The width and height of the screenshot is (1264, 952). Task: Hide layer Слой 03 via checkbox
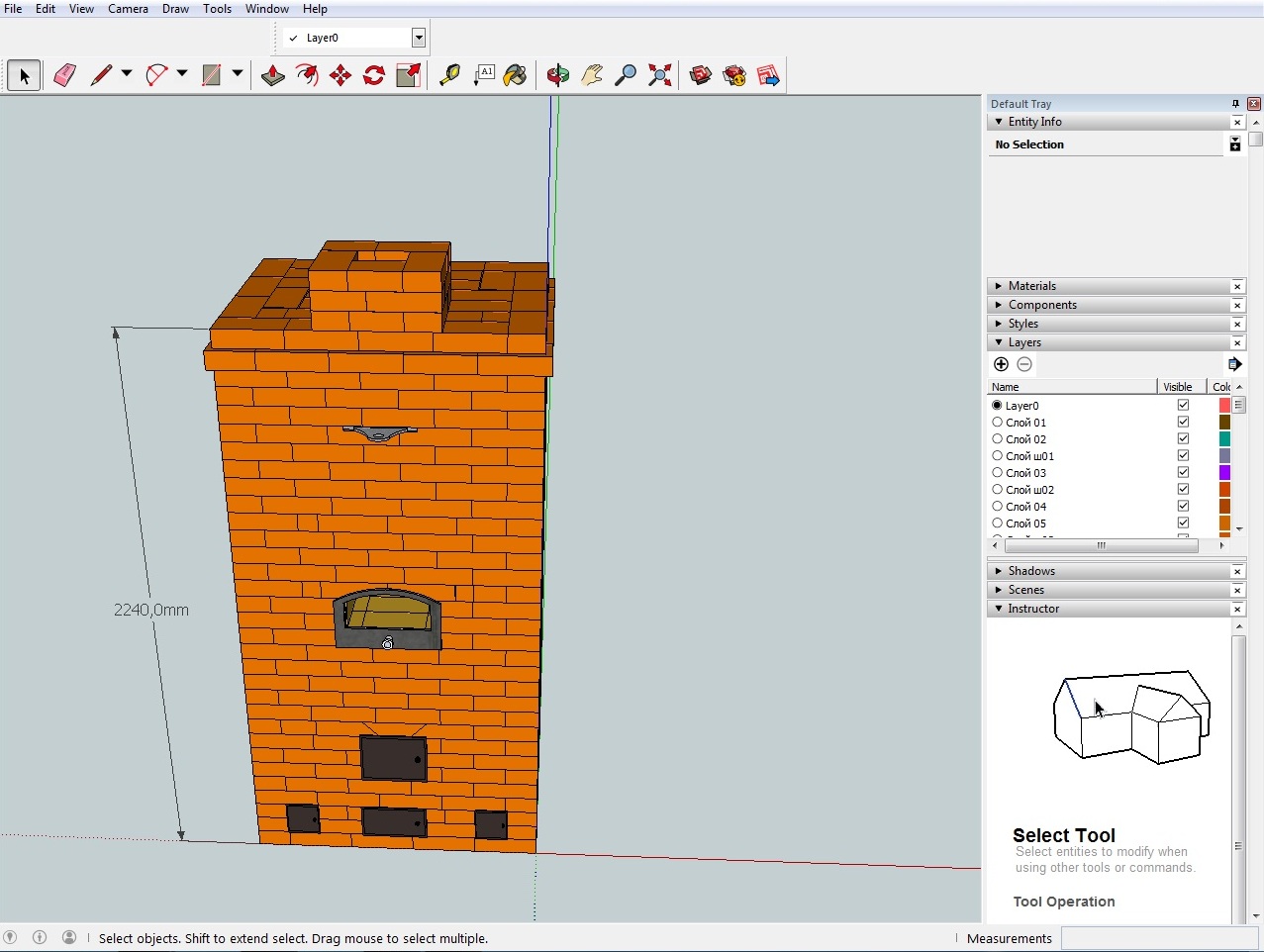pyautogui.click(x=1183, y=472)
